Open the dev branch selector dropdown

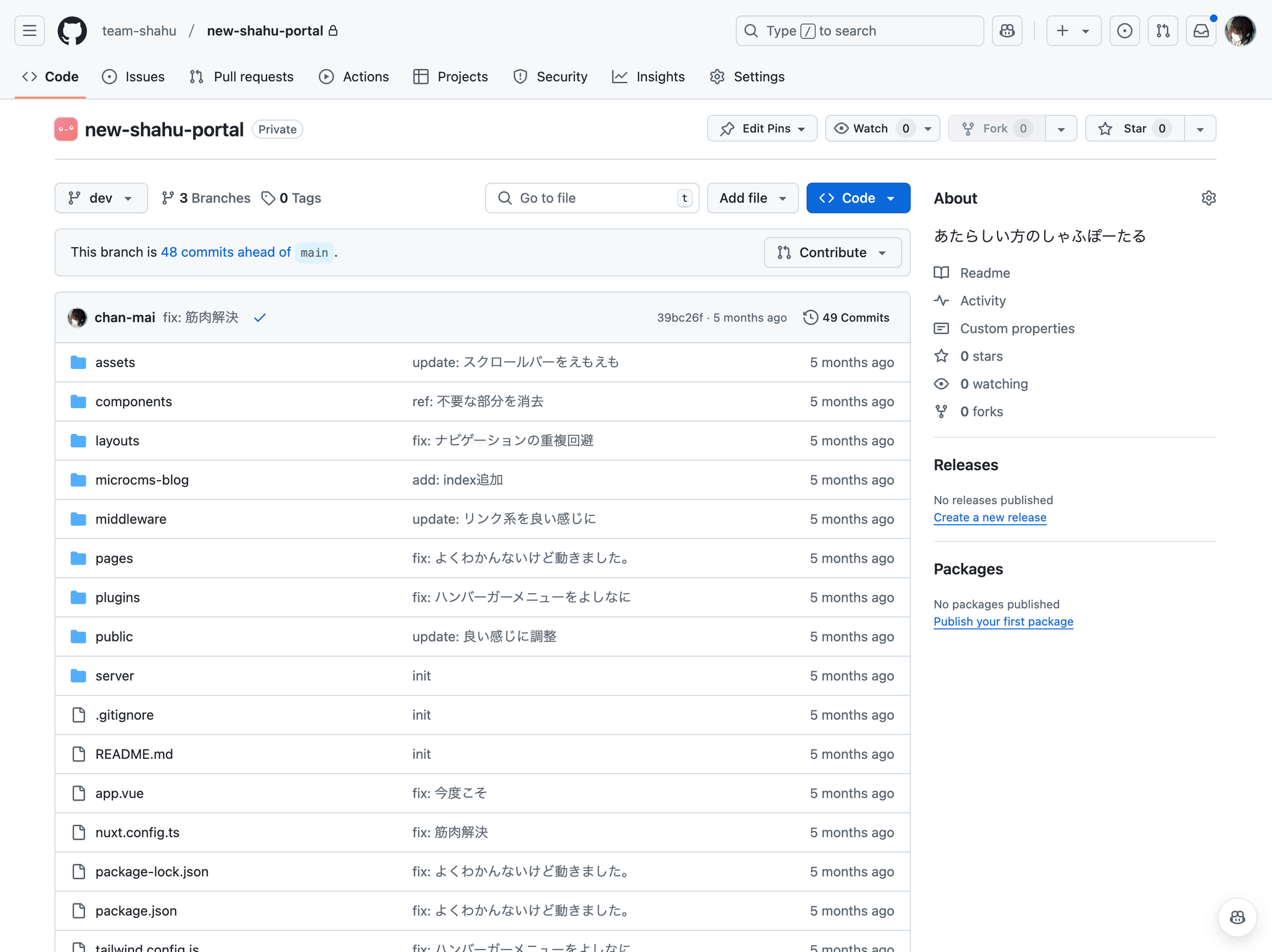101,198
